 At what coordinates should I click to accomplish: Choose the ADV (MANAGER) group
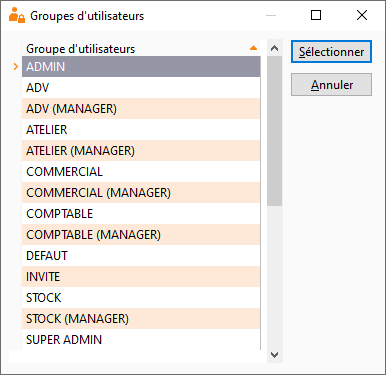pyautogui.click(x=141, y=109)
